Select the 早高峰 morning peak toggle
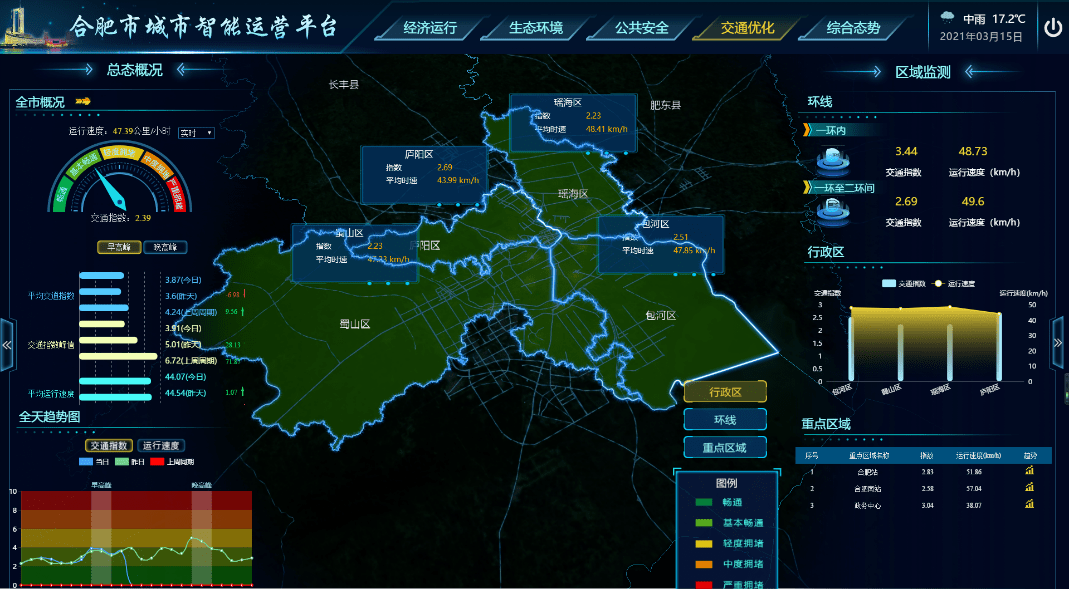 pyautogui.click(x=116, y=247)
